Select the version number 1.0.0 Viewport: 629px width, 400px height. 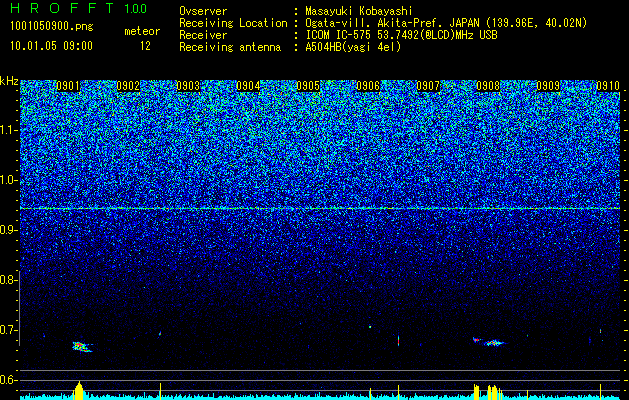(x=136, y=8)
